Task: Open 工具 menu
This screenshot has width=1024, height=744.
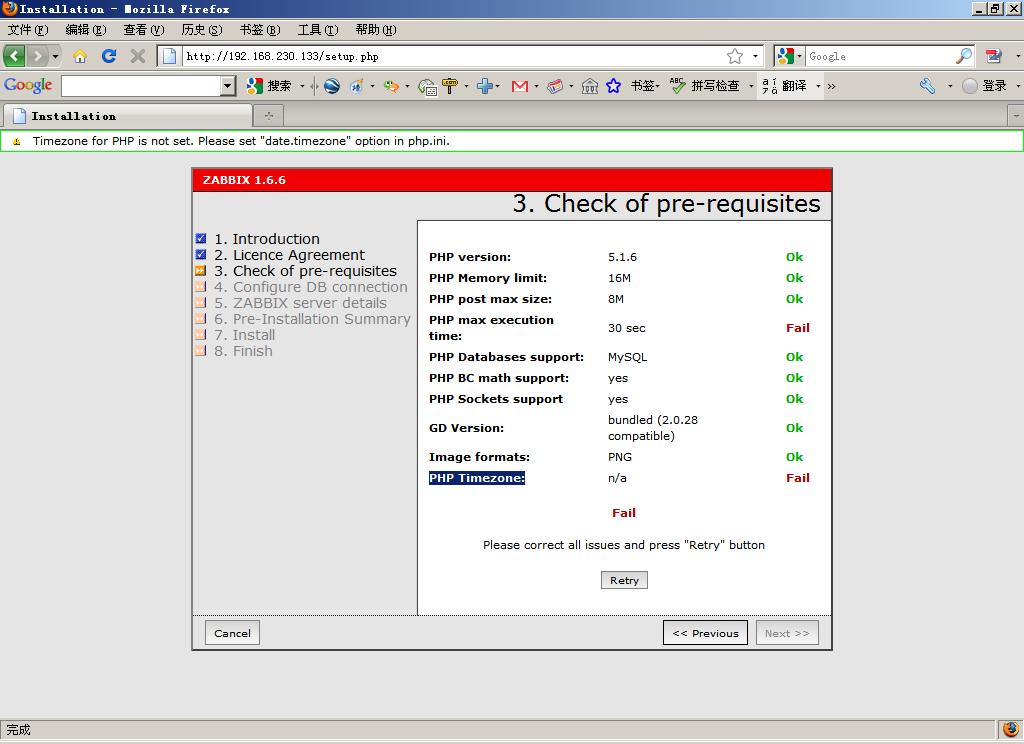Action: pos(318,29)
